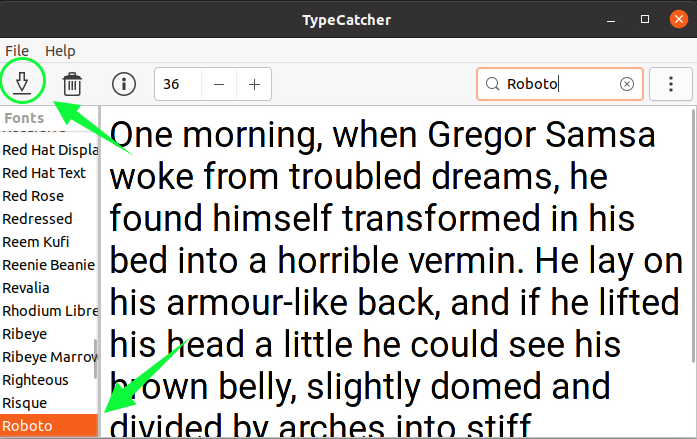Select Red Rose in font list
This screenshot has height=439, width=697.
[x=33, y=196]
